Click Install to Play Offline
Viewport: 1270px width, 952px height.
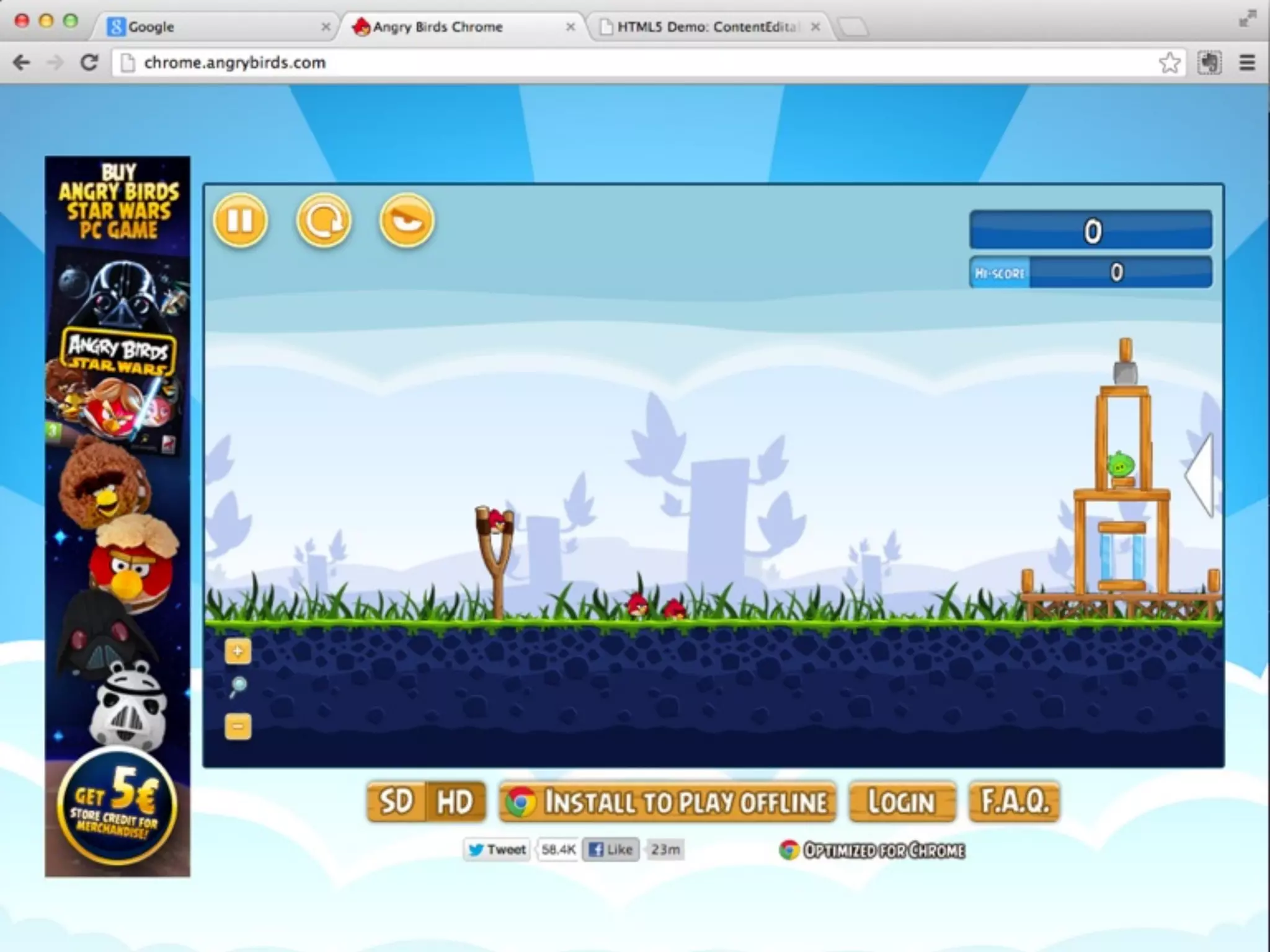pos(667,802)
